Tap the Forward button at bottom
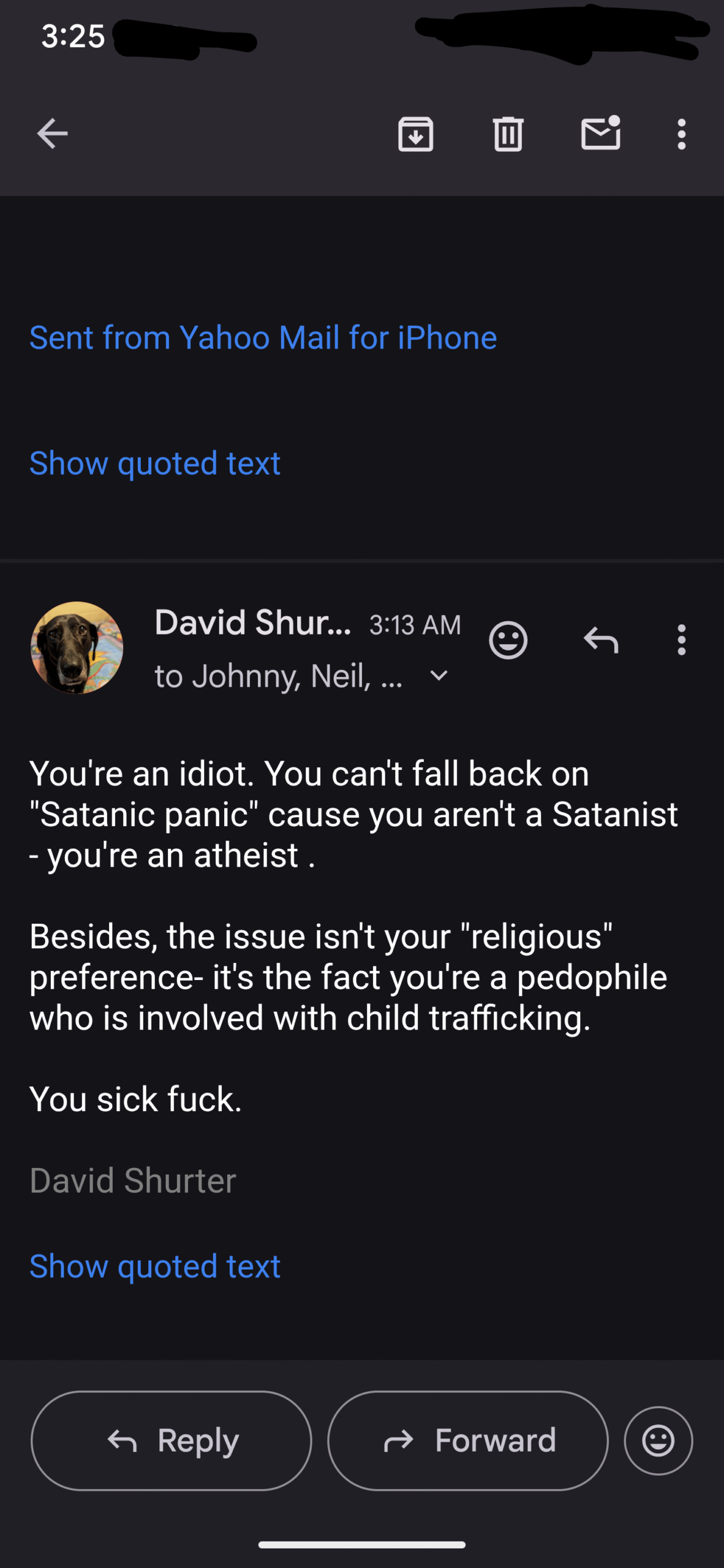The width and height of the screenshot is (724, 1568). (x=468, y=1440)
